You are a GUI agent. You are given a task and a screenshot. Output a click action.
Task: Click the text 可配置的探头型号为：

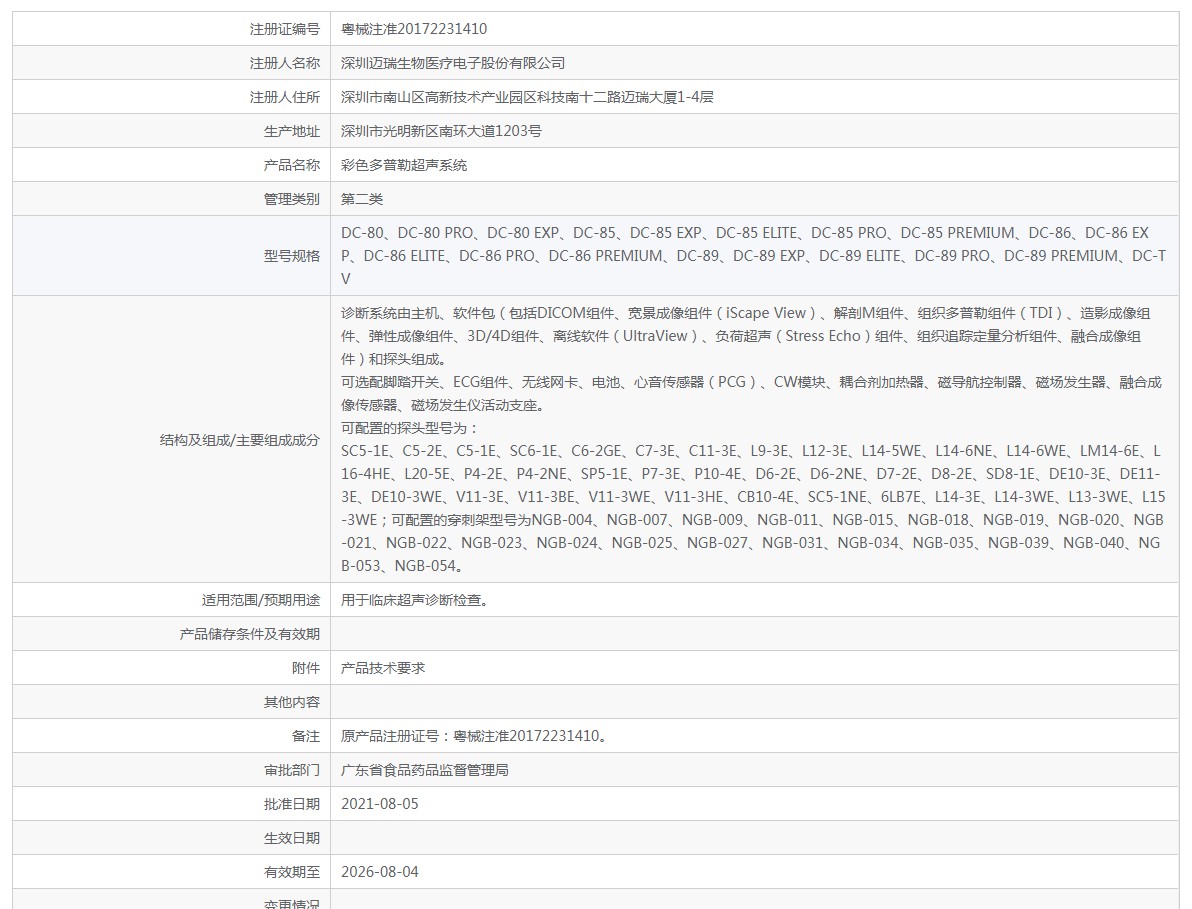[410, 428]
